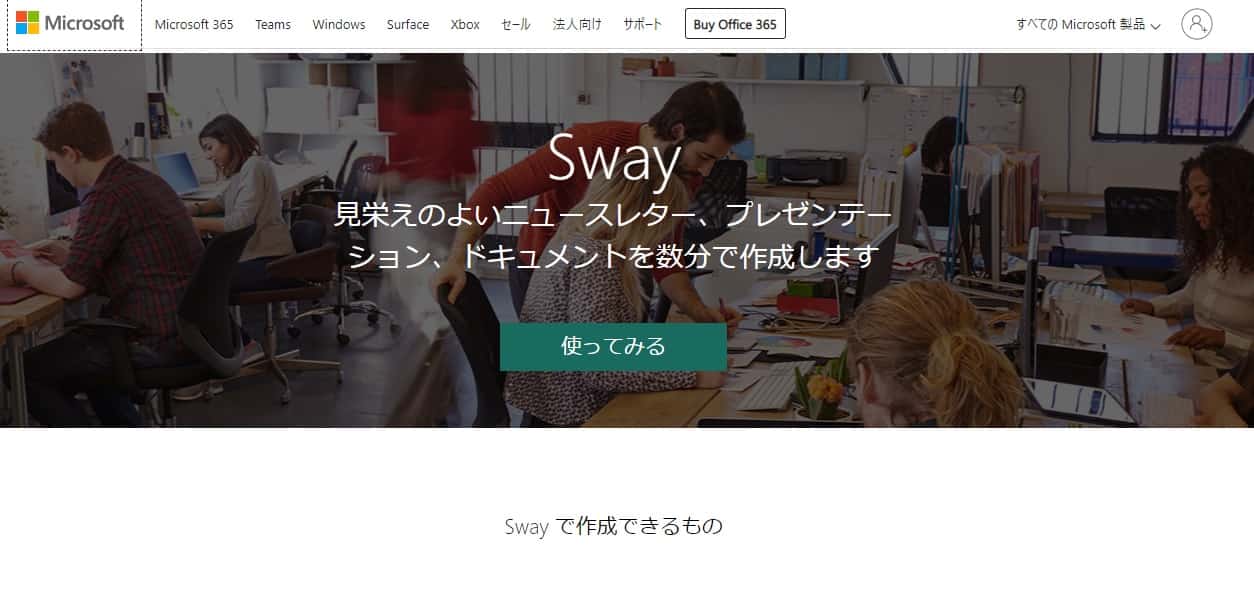Image resolution: width=1254 pixels, height=612 pixels.
Task: Click the chevron next to すべての Microsoft 製品
Action: click(x=1156, y=26)
